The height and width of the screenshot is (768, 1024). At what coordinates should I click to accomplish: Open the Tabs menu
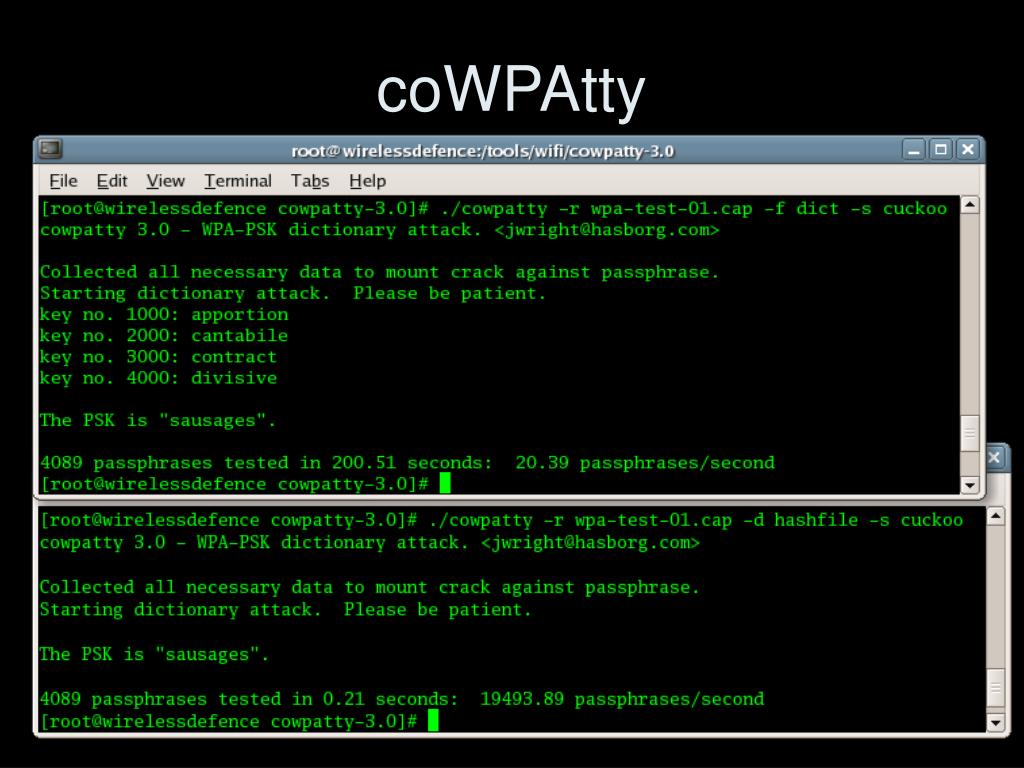coord(310,181)
